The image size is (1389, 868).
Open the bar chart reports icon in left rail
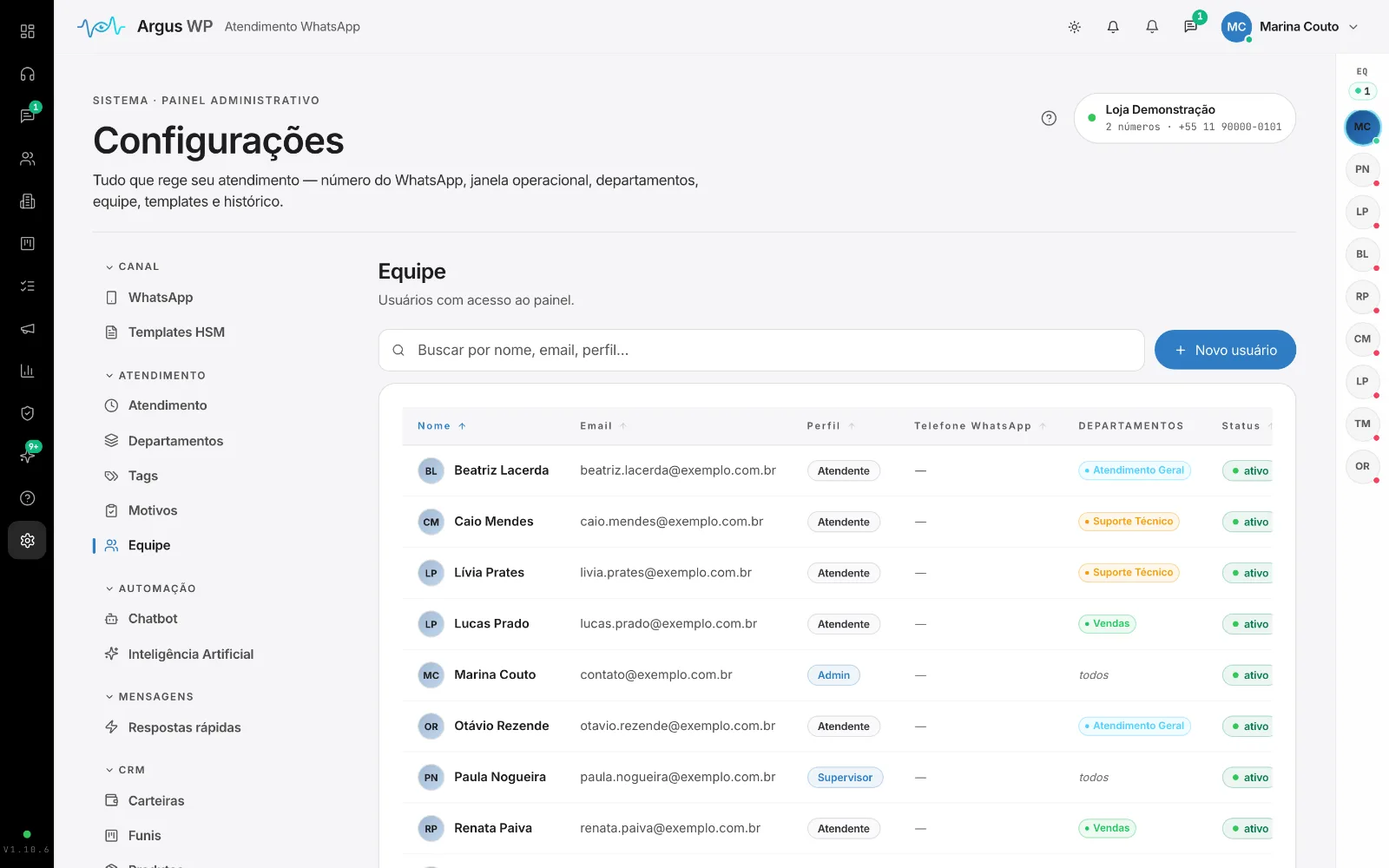[27, 371]
